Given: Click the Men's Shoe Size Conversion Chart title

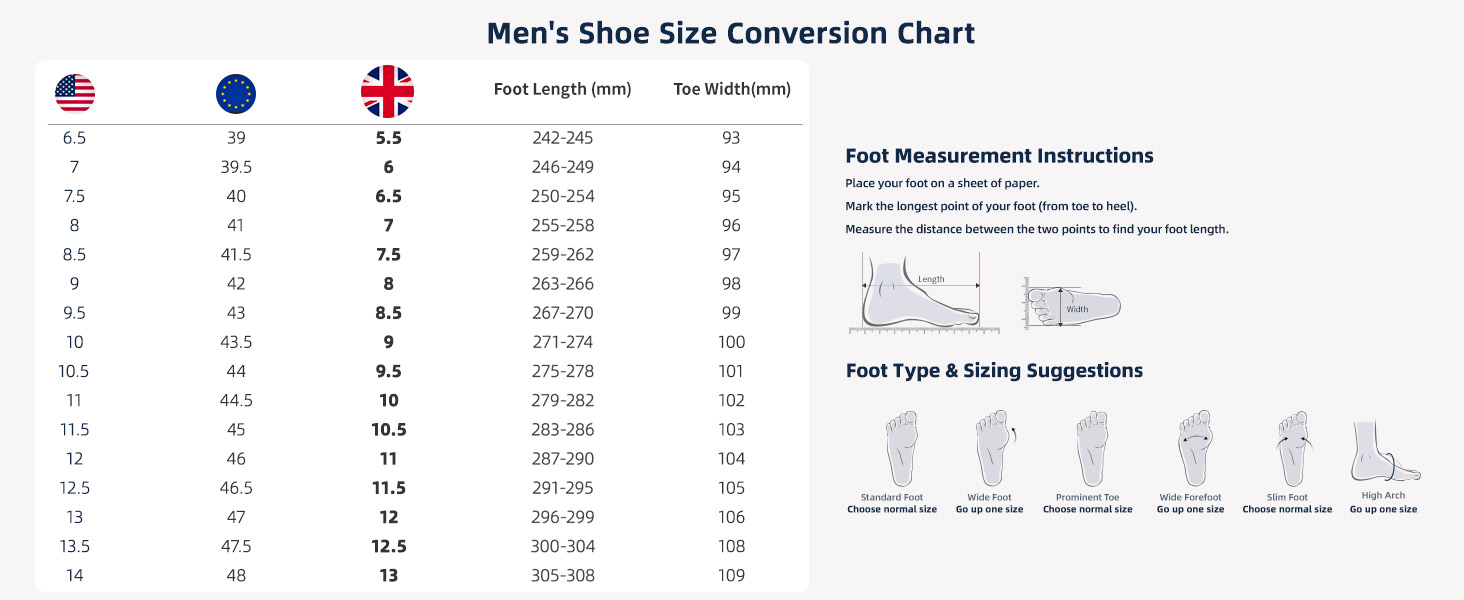Looking at the screenshot, I should click(x=731, y=33).
